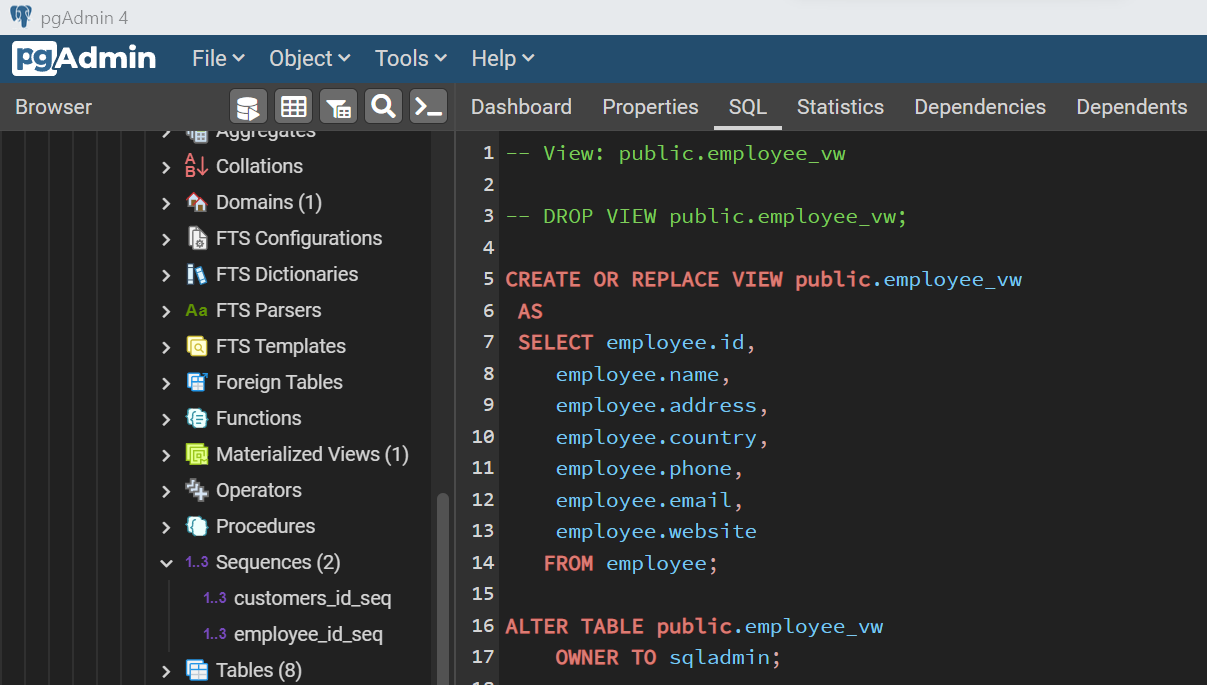1207x685 pixels.
Task: Select the employee_id_seq sequence
Action: click(x=308, y=634)
